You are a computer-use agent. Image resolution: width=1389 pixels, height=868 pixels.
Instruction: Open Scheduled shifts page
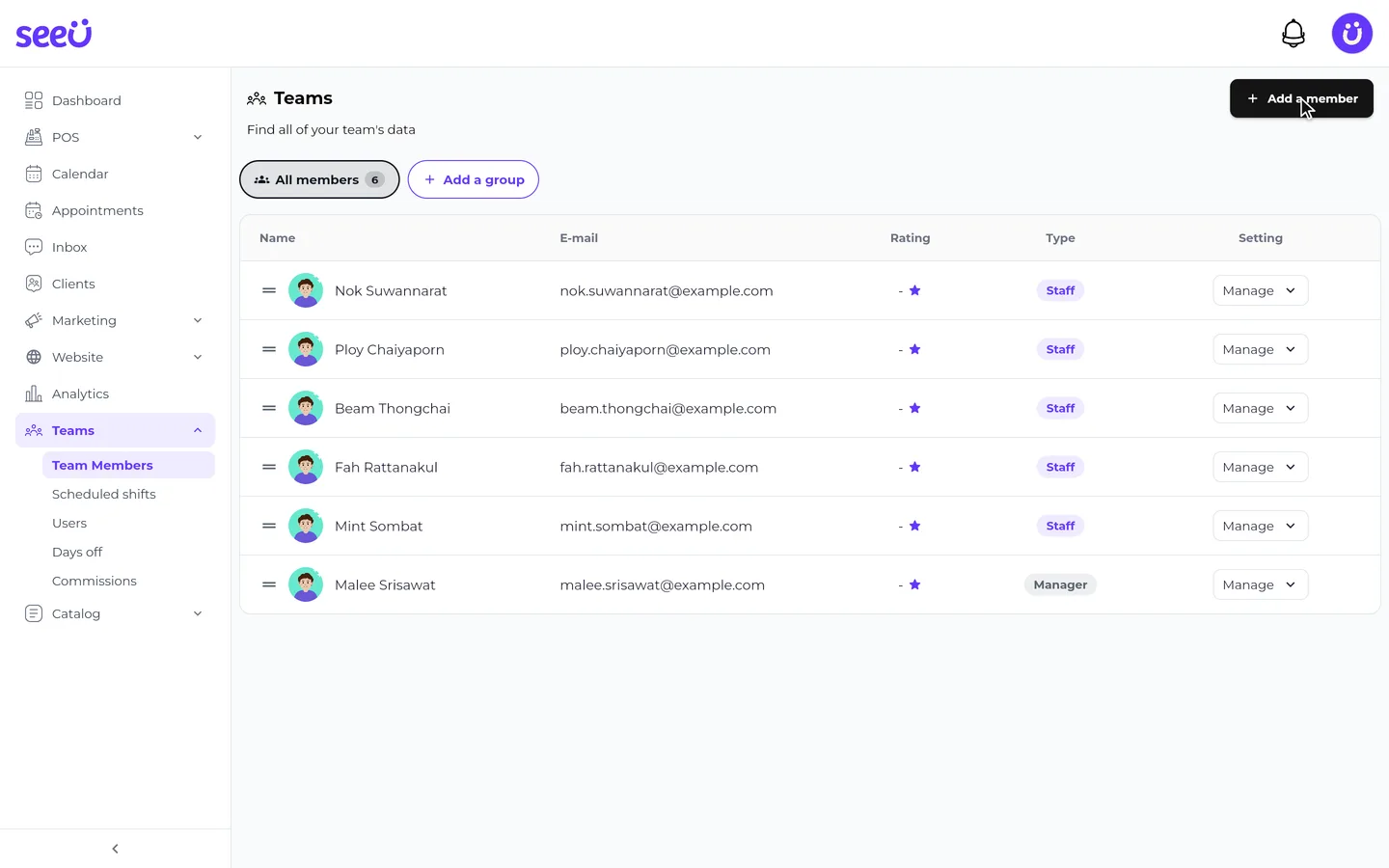[x=104, y=494]
